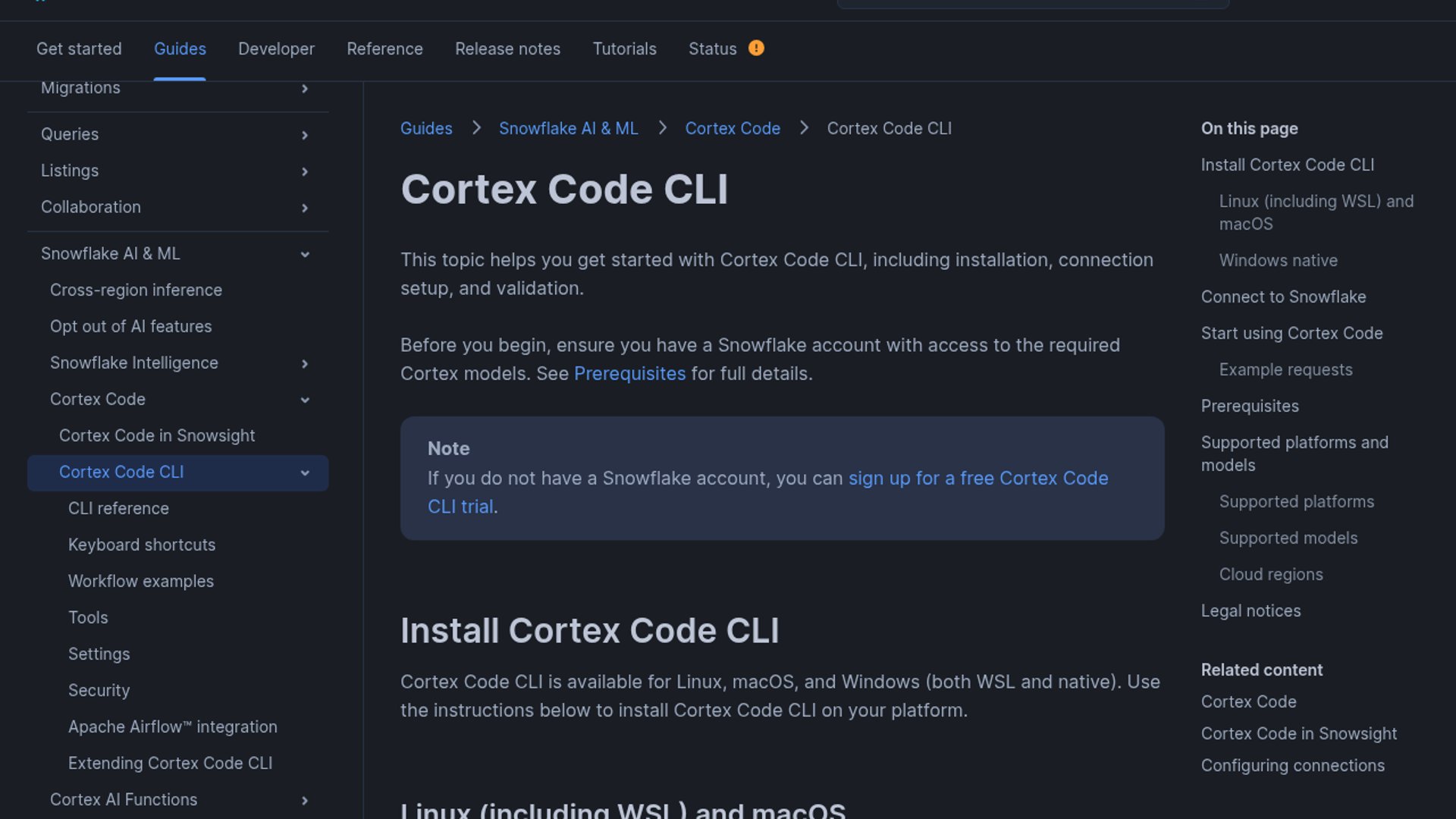Select Keyboard shortcuts sidebar item
Screen dimensions: 1456x819
click(x=142, y=544)
